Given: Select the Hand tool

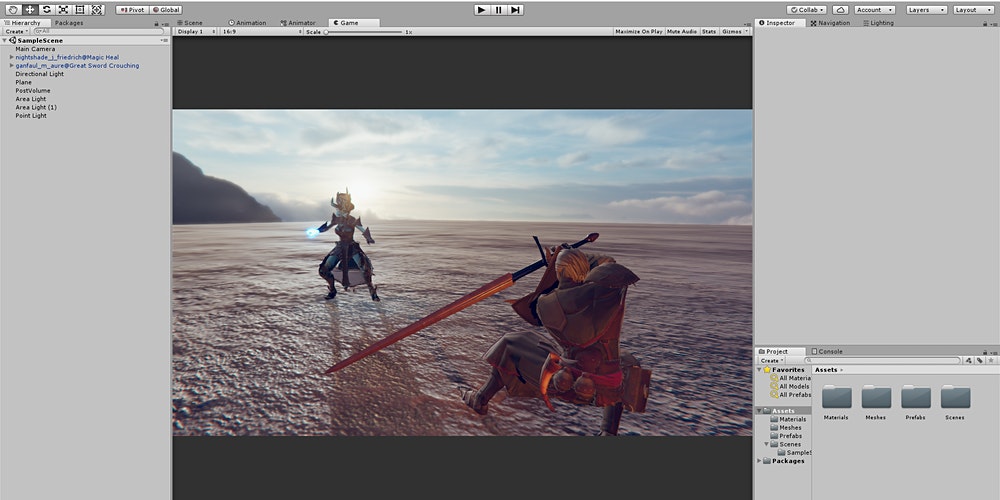Looking at the screenshot, I should coord(13,10).
